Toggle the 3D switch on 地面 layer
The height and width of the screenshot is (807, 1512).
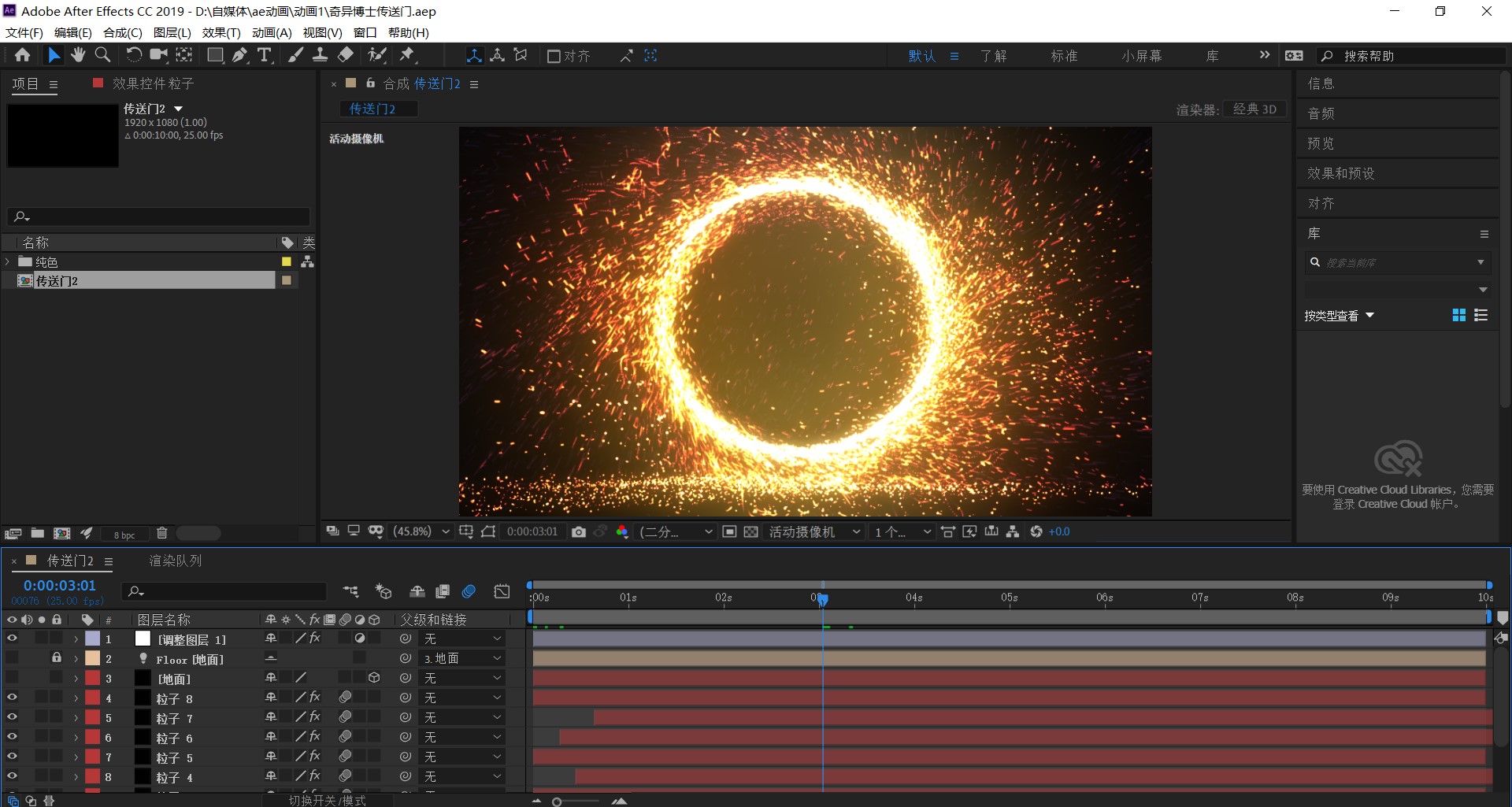point(374,678)
